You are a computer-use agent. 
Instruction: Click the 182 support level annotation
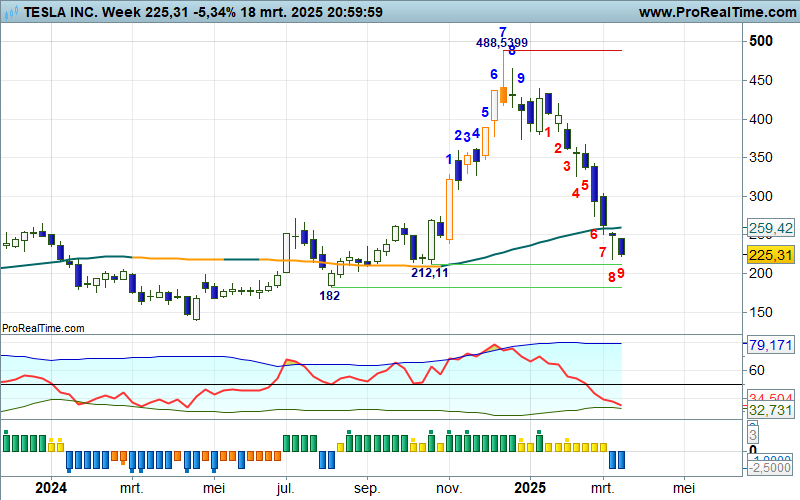coord(330,296)
